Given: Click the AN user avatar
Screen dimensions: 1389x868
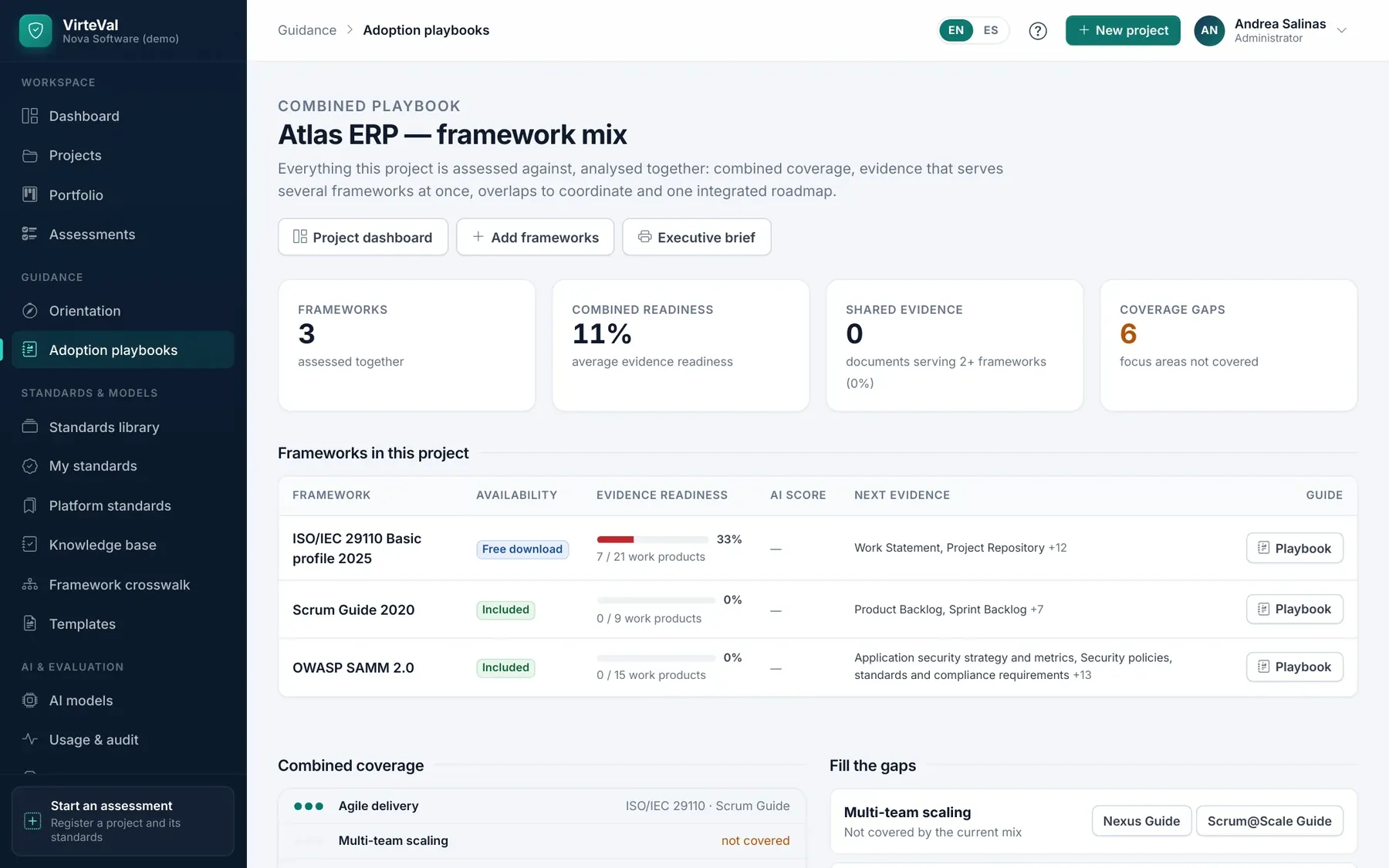Looking at the screenshot, I should pos(1209,31).
